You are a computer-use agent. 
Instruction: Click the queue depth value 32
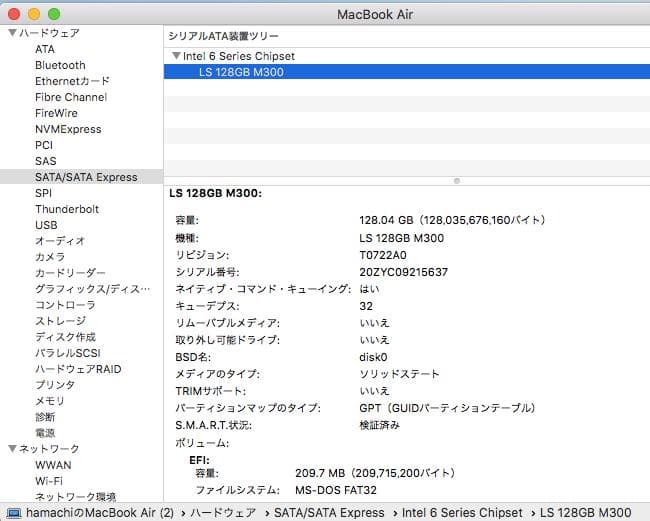click(366, 306)
